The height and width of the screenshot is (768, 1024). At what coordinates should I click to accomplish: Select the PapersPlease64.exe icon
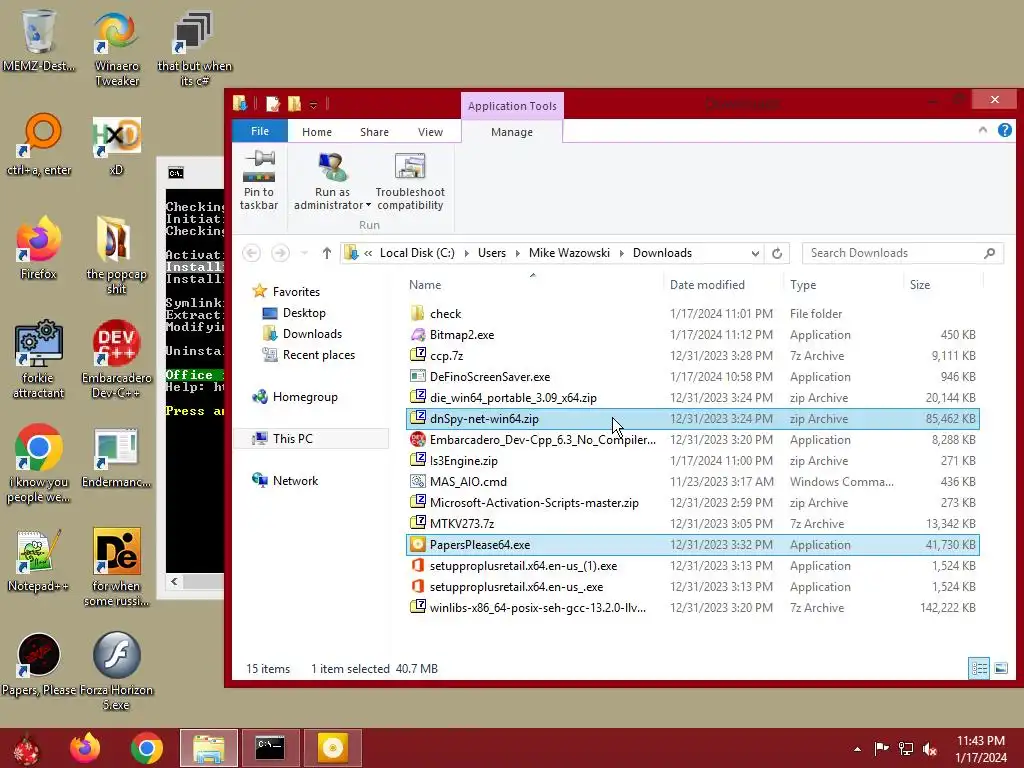coord(417,545)
